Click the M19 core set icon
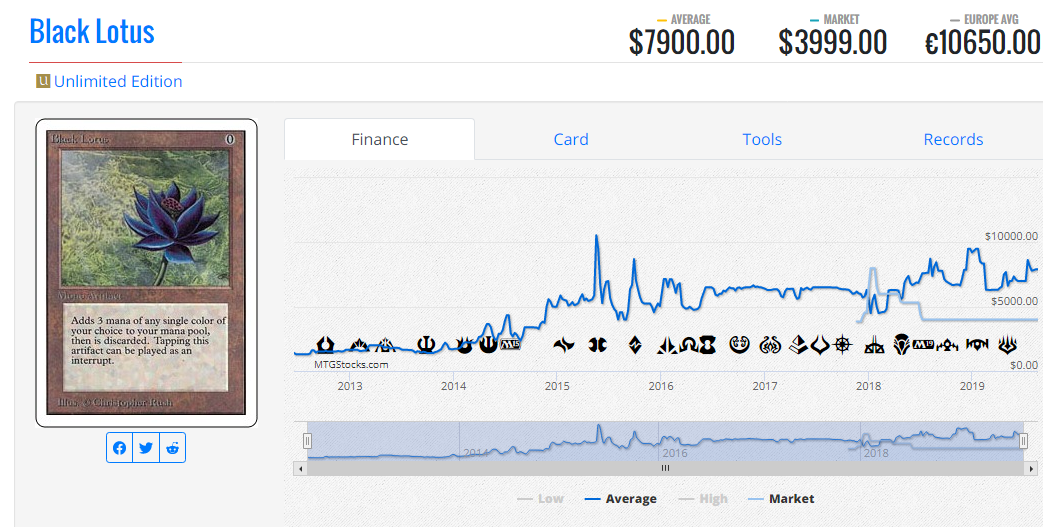The width and height of the screenshot is (1043, 527). coord(923,345)
